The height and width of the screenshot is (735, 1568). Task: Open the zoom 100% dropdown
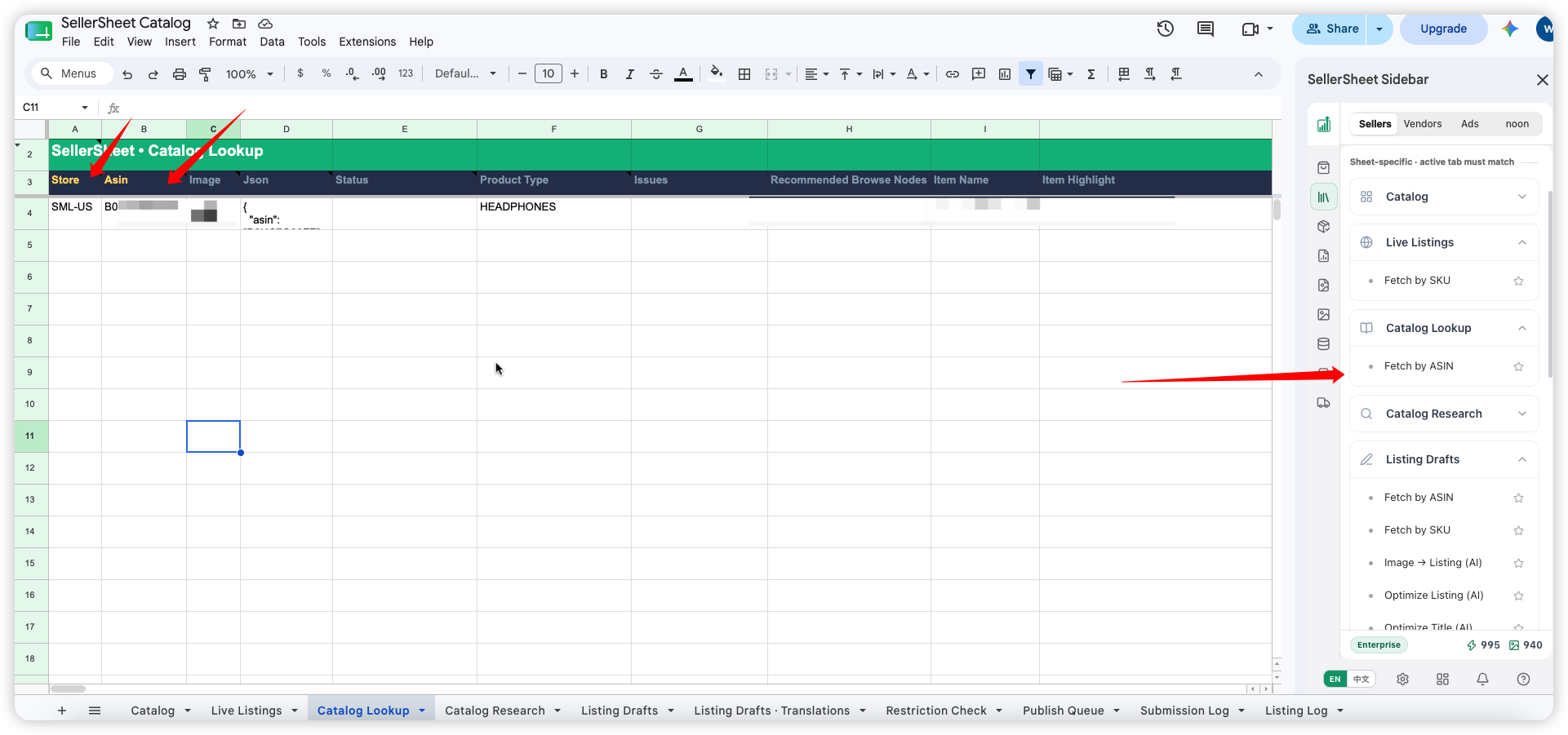250,74
